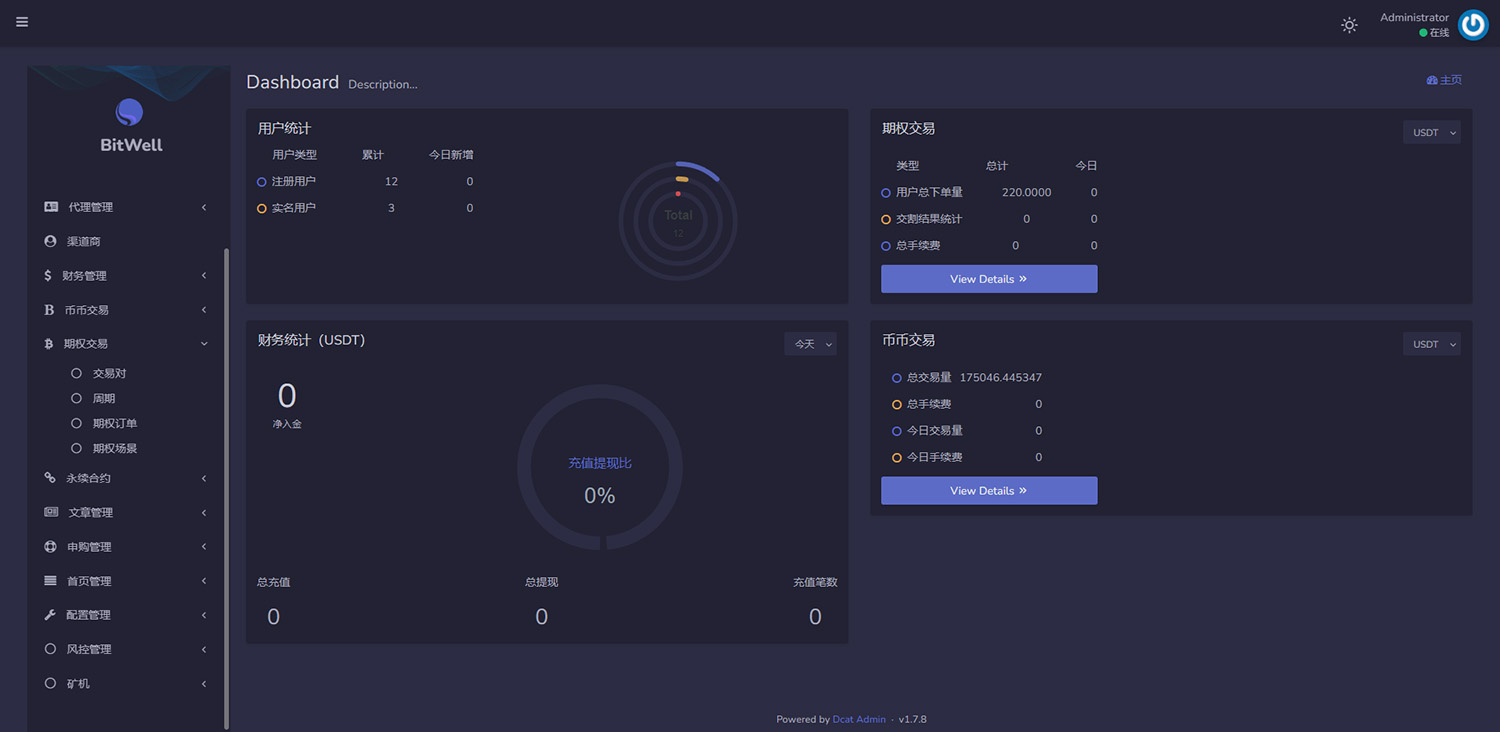Click circle icon beside 交易对
The width and height of the screenshot is (1500, 732).
point(76,373)
